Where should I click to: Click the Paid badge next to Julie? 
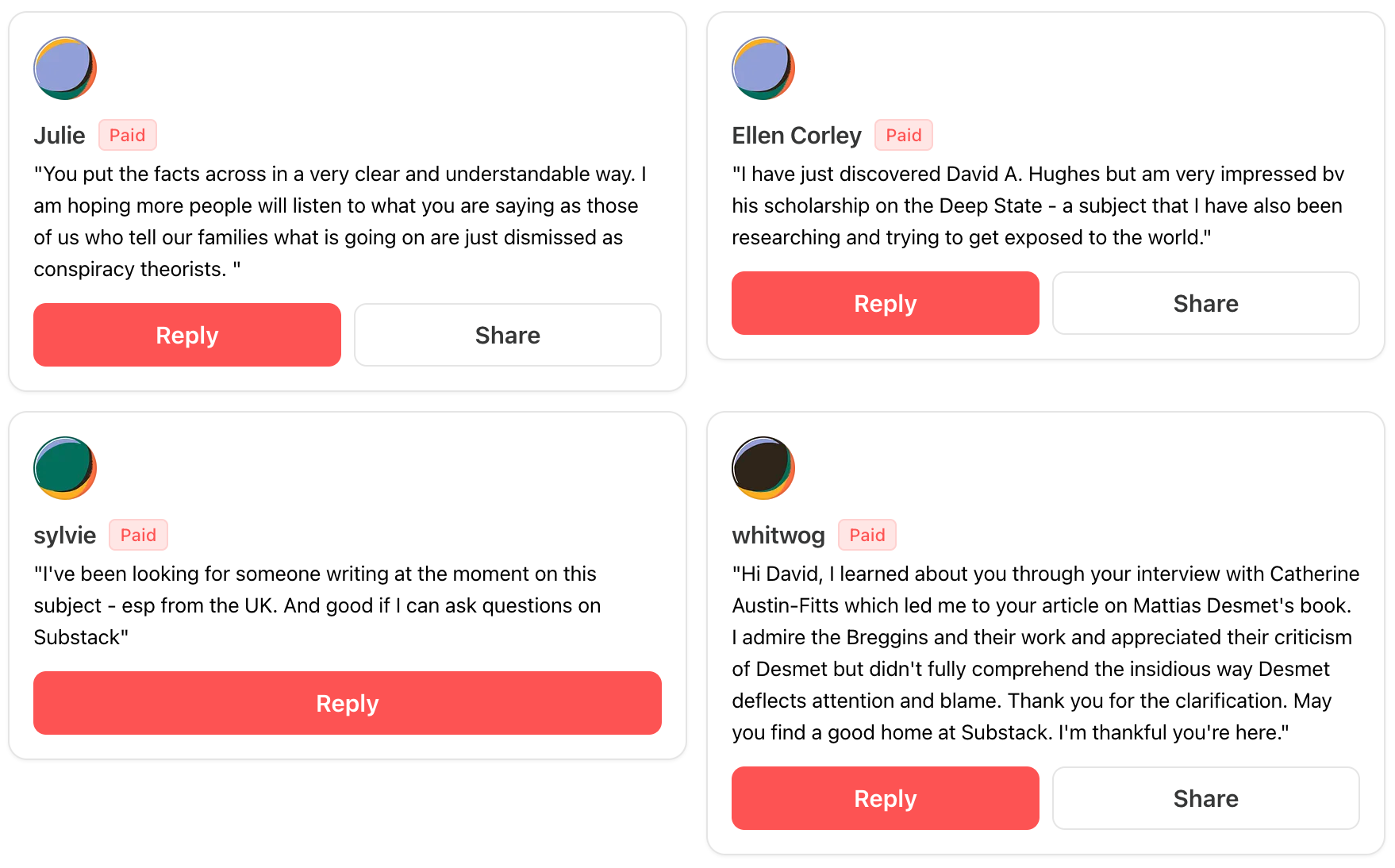coord(128,135)
